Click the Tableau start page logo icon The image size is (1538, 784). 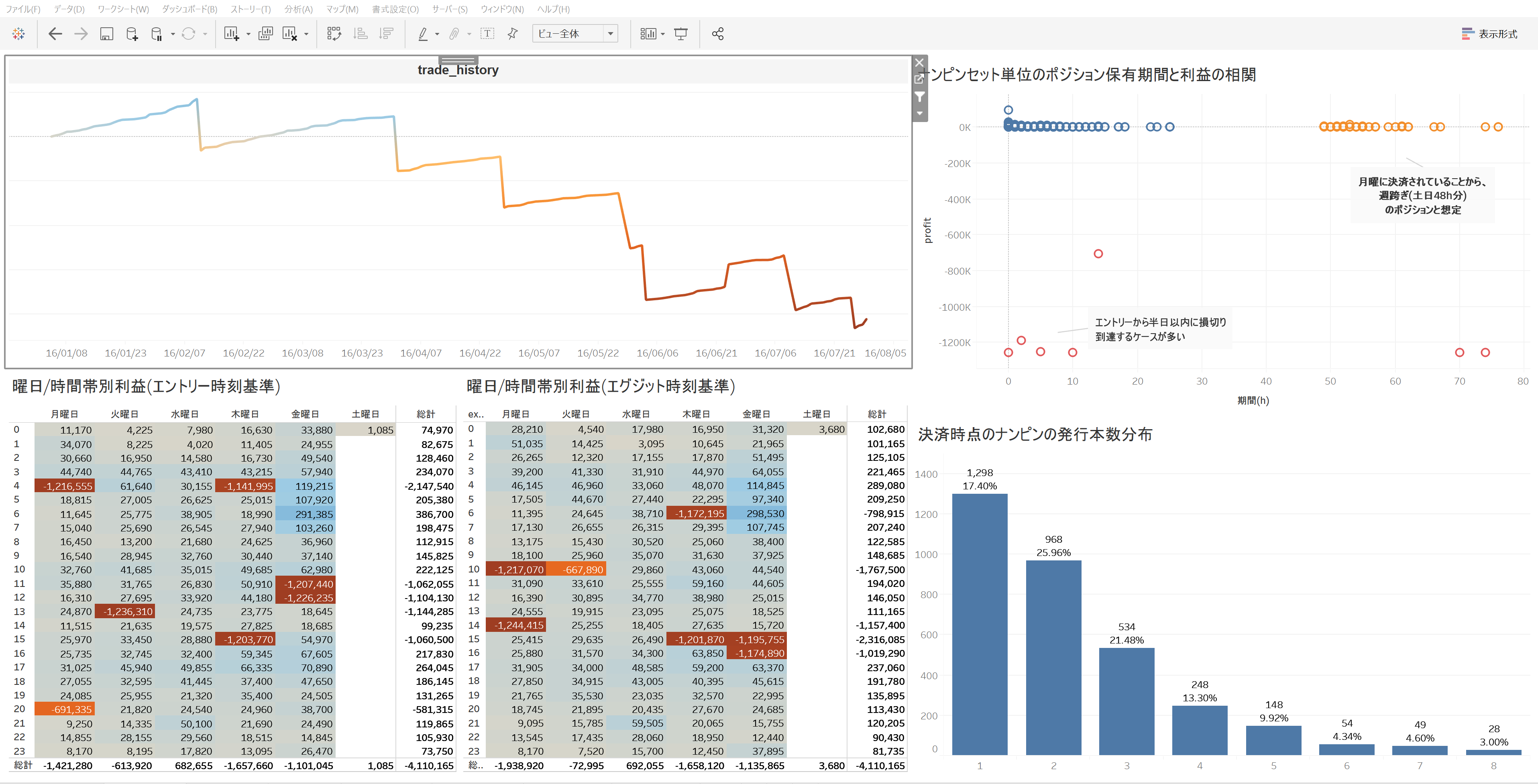pyautogui.click(x=18, y=34)
